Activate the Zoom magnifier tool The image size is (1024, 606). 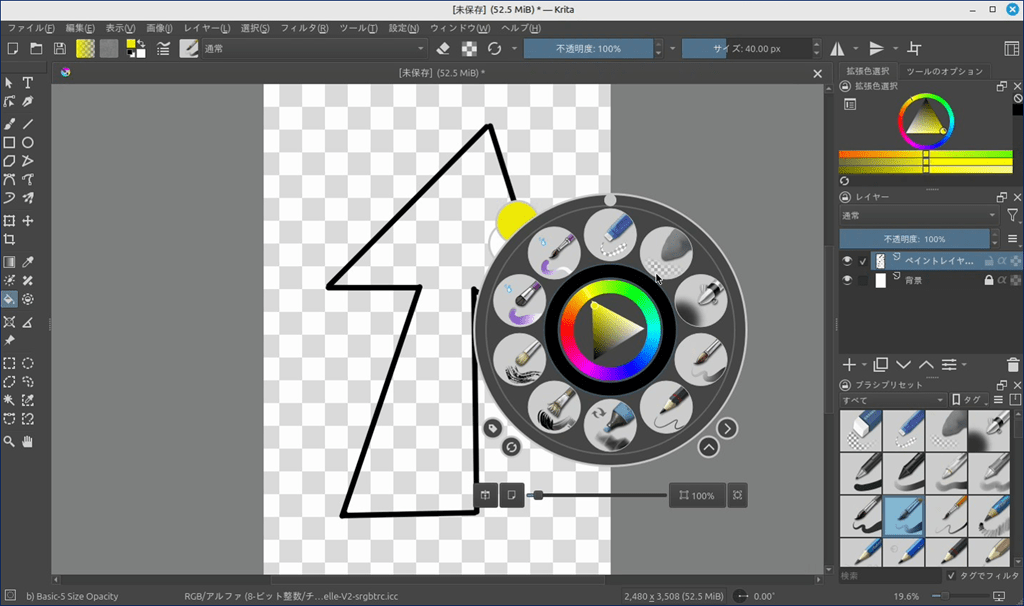coord(9,441)
